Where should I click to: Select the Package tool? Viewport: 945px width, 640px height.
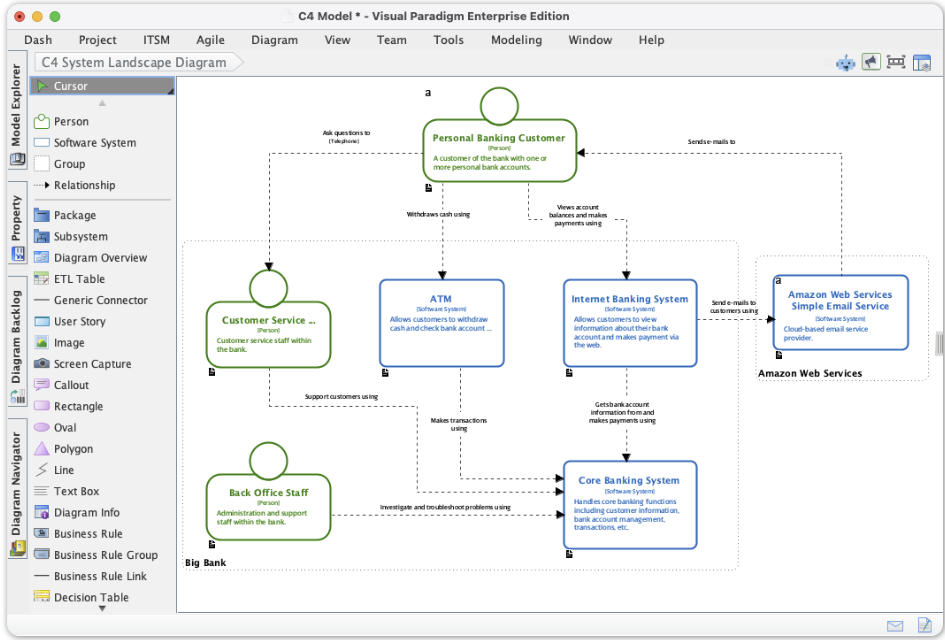[x=65, y=215]
